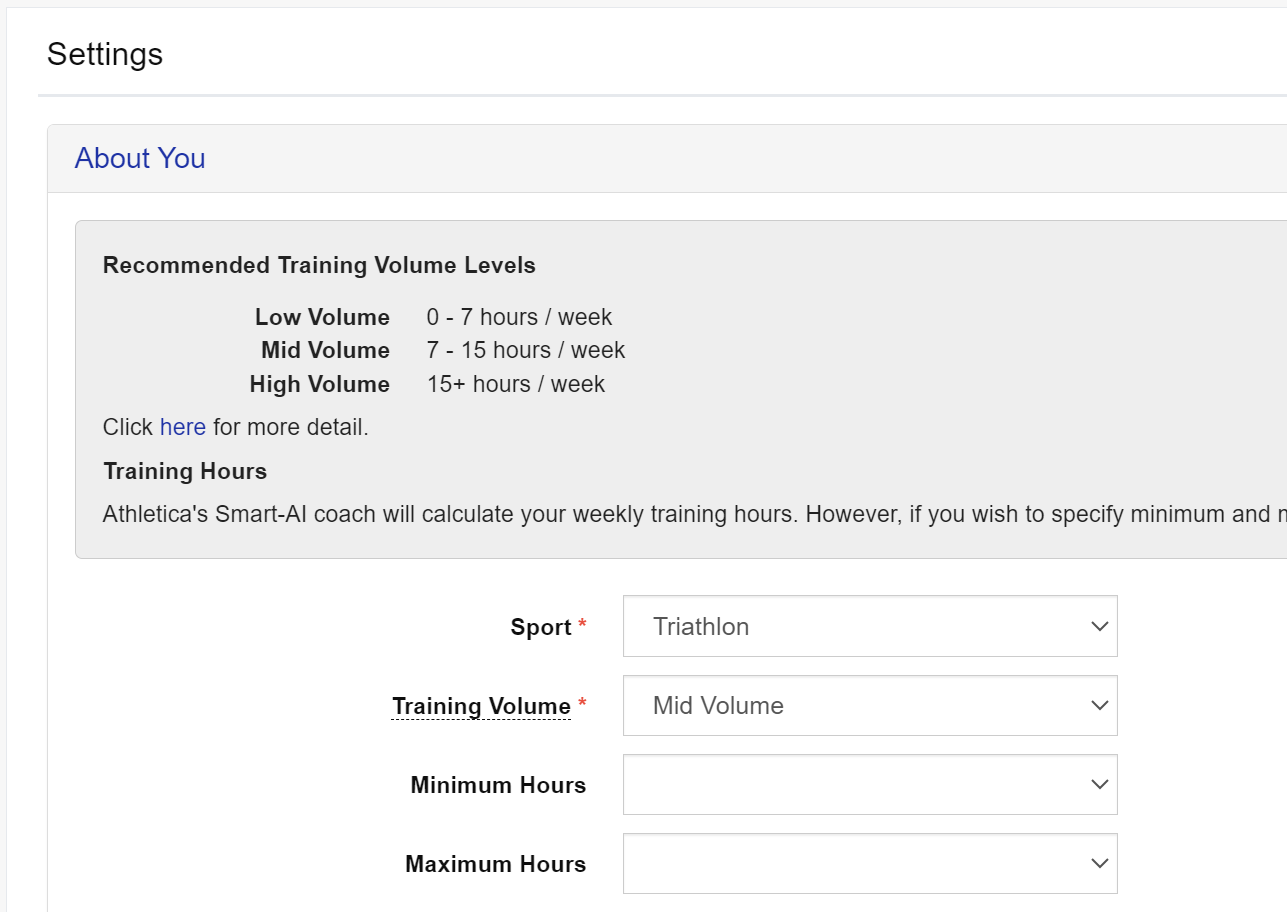Image resolution: width=1287 pixels, height=912 pixels.
Task: Click the Sport field label
Action: coord(540,628)
